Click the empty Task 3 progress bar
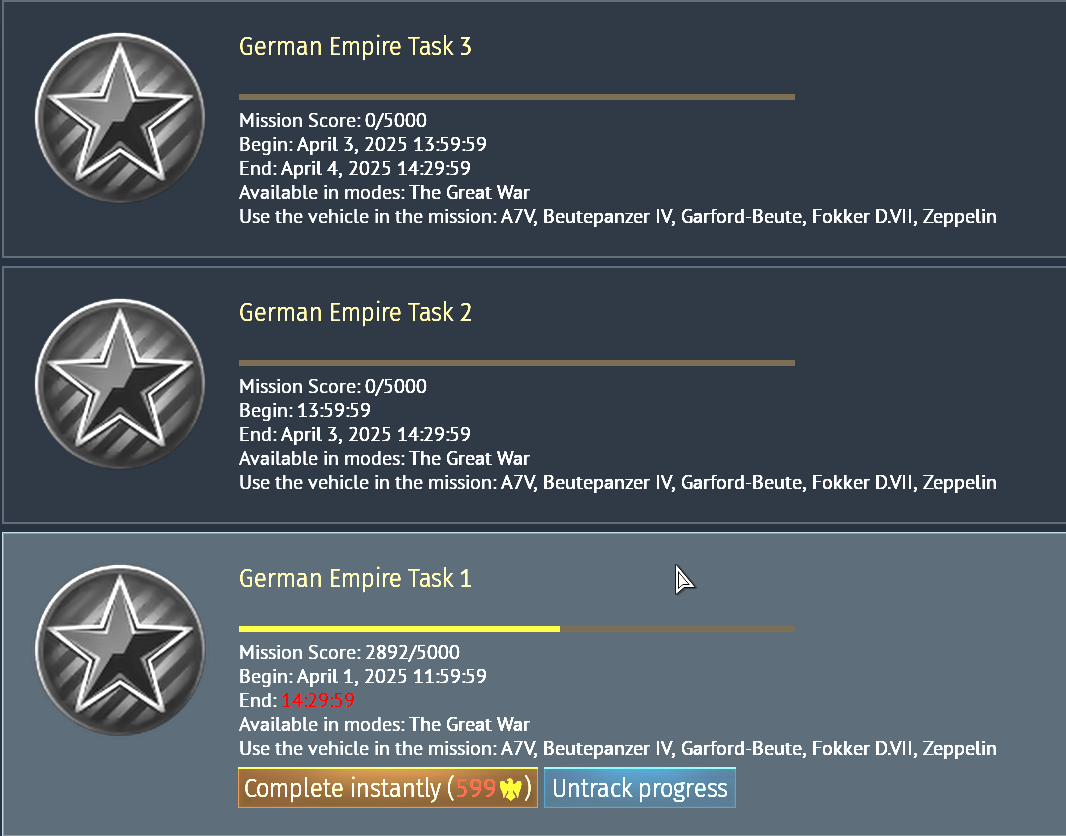 516,97
